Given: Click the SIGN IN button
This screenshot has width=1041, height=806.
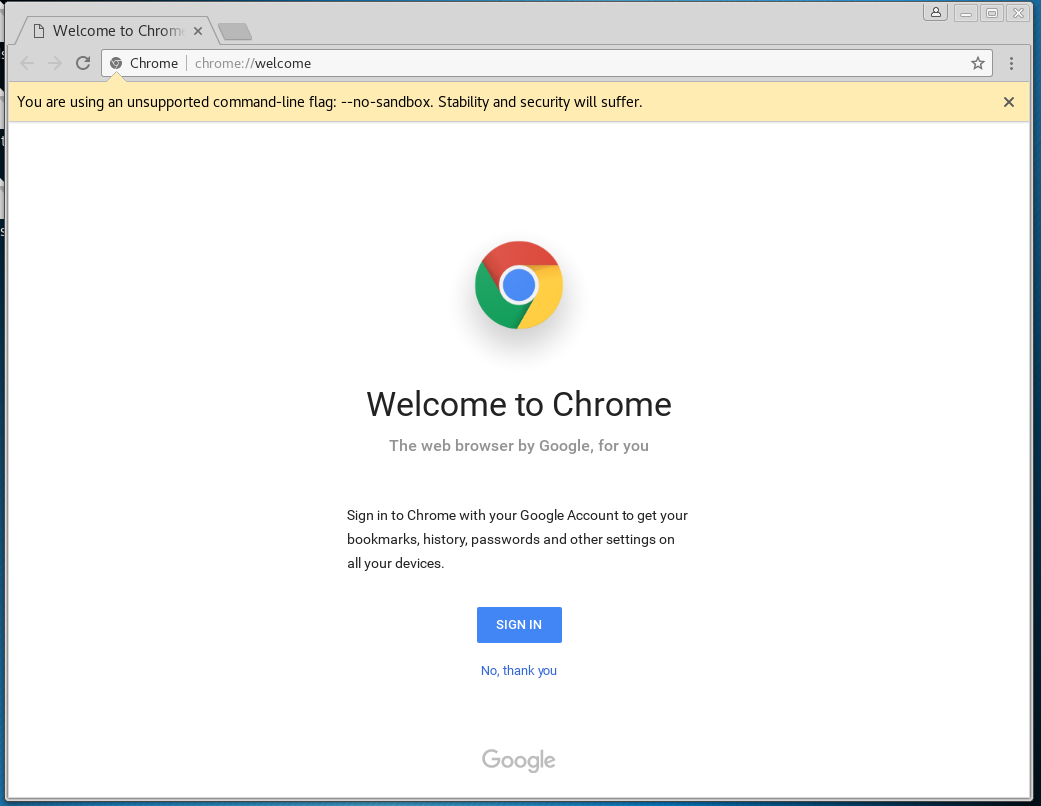Looking at the screenshot, I should pyautogui.click(x=519, y=625).
